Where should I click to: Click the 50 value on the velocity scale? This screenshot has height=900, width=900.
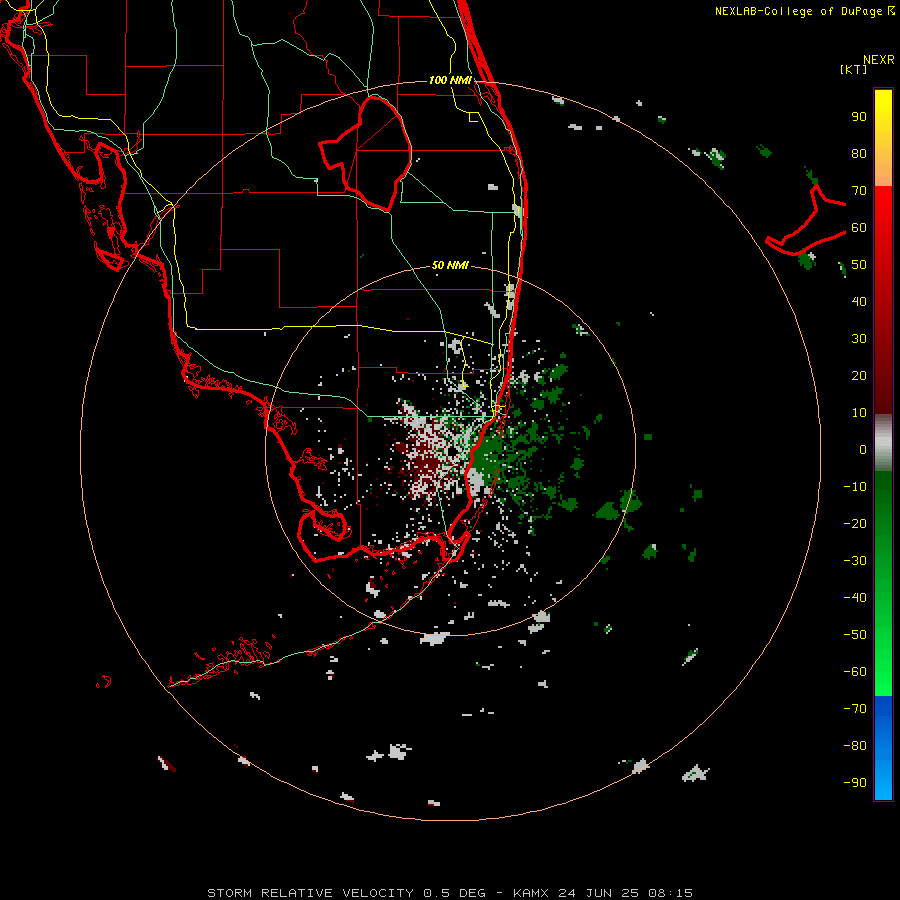click(x=859, y=265)
